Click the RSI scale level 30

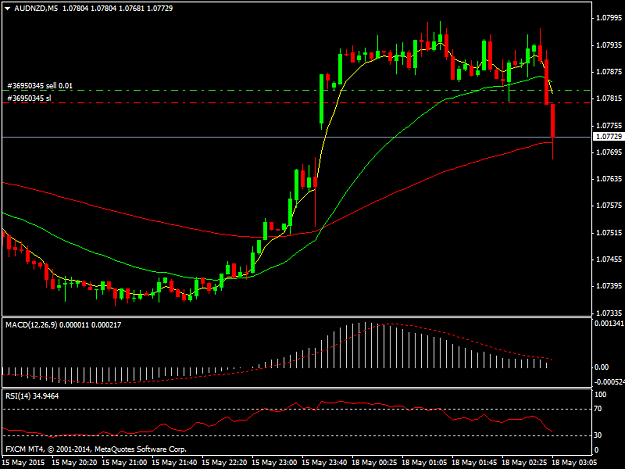[598, 435]
